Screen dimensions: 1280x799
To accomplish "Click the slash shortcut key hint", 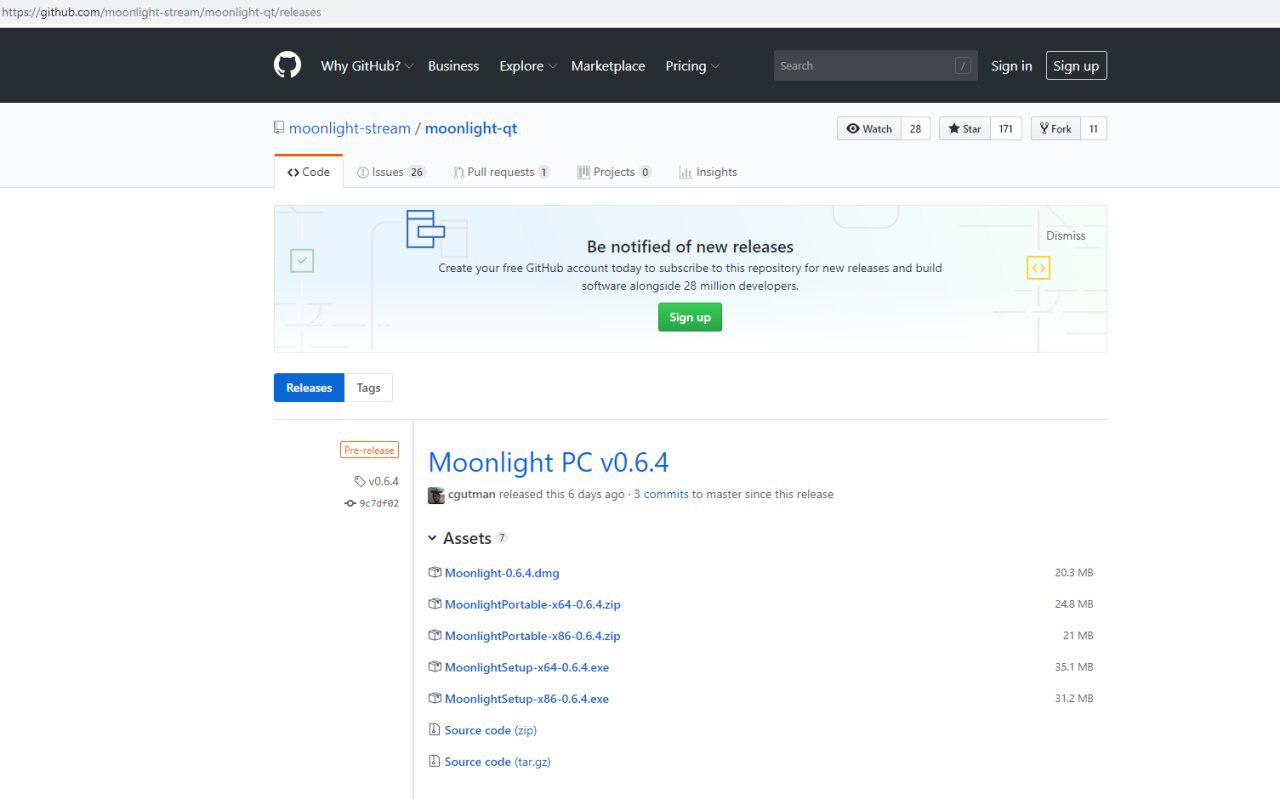I will (962, 66).
